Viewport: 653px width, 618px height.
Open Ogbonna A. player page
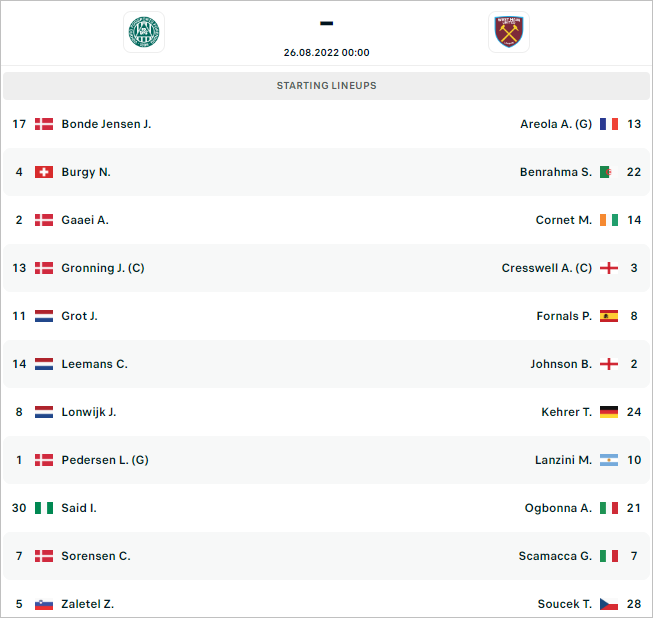(558, 508)
